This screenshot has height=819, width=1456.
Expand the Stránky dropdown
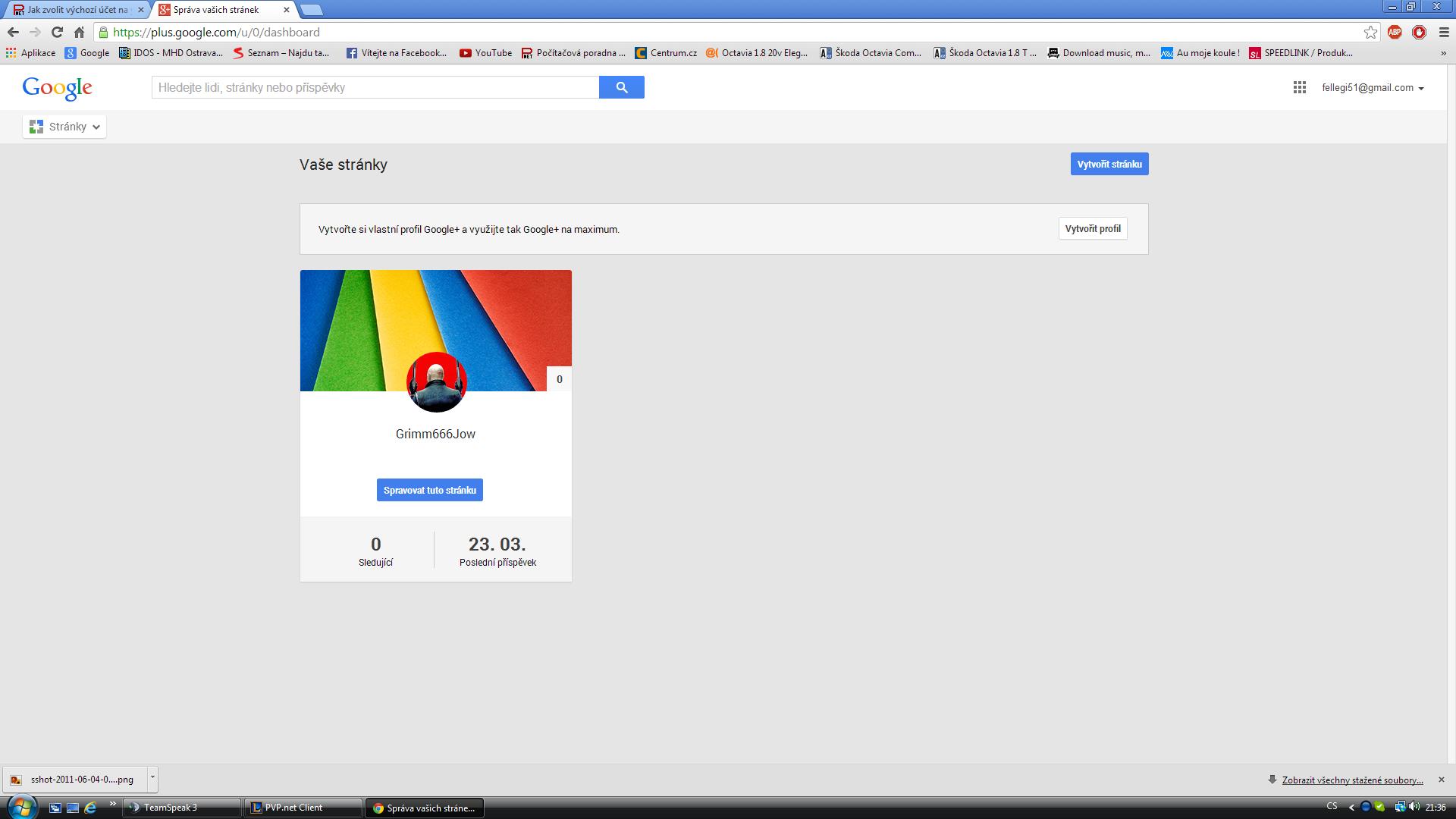pos(64,127)
